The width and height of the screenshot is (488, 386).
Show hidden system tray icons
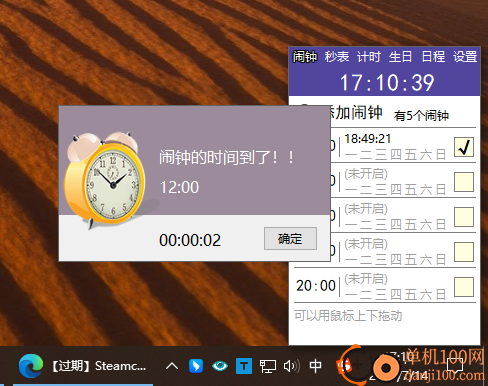(172, 366)
